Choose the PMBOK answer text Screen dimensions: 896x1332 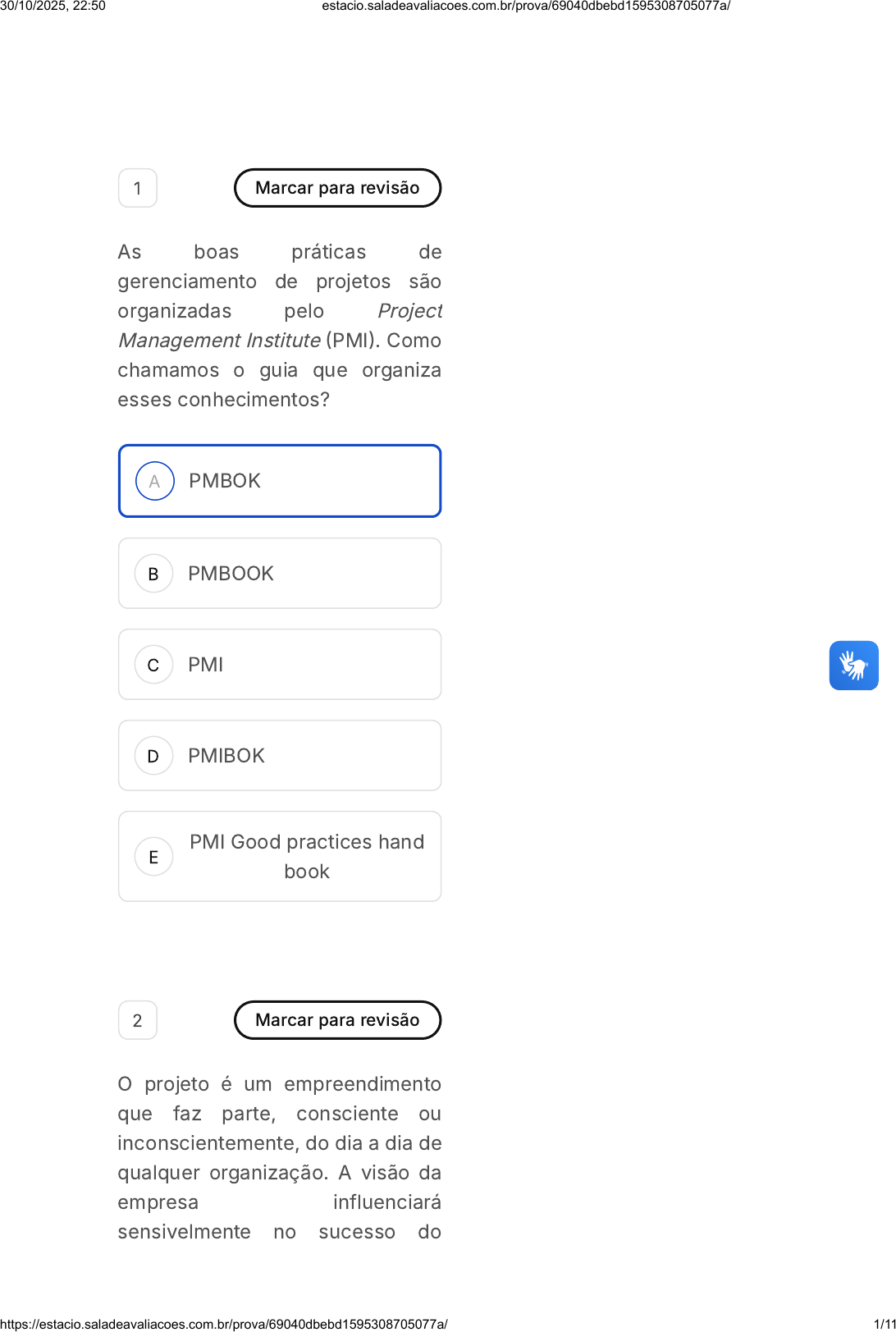click(225, 481)
